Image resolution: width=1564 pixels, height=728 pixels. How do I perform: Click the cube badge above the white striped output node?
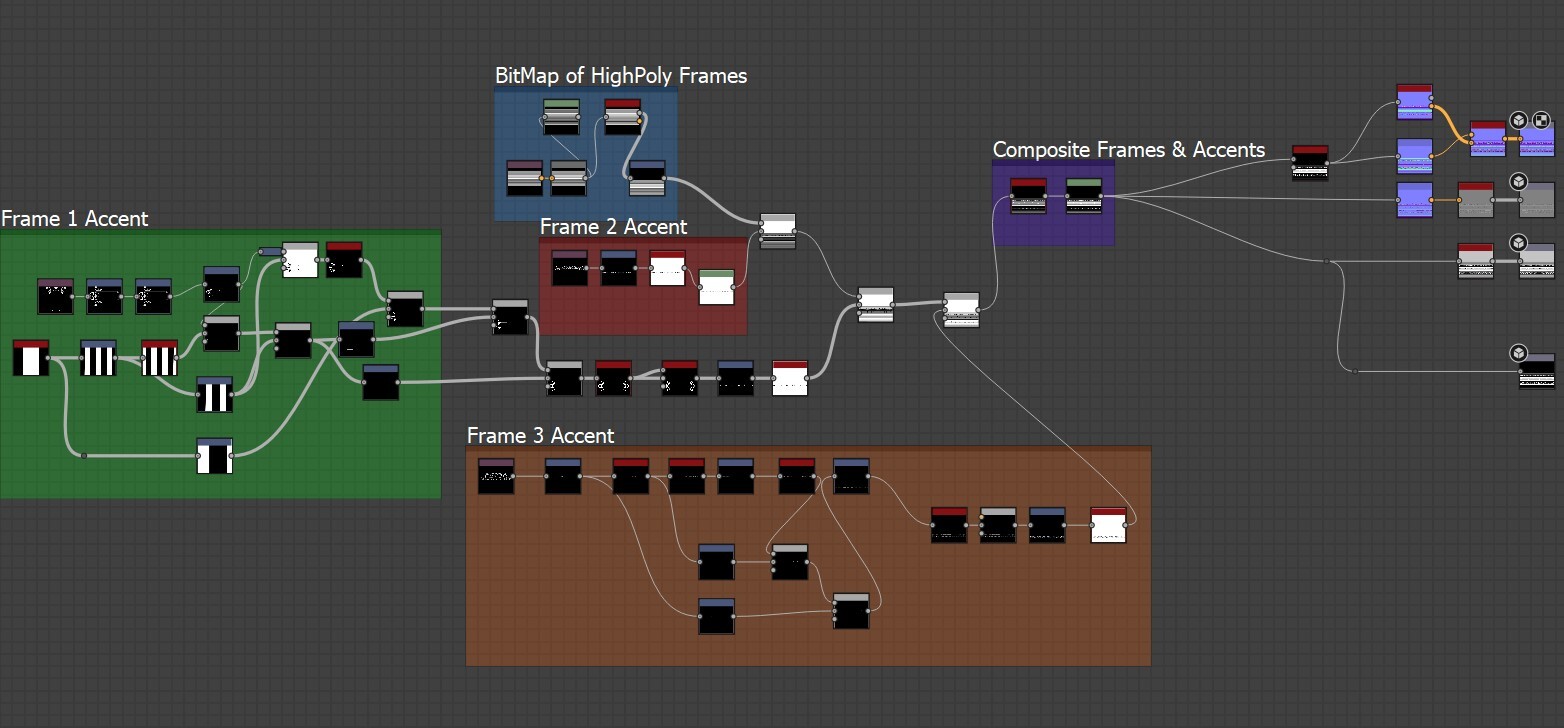tap(1518, 242)
